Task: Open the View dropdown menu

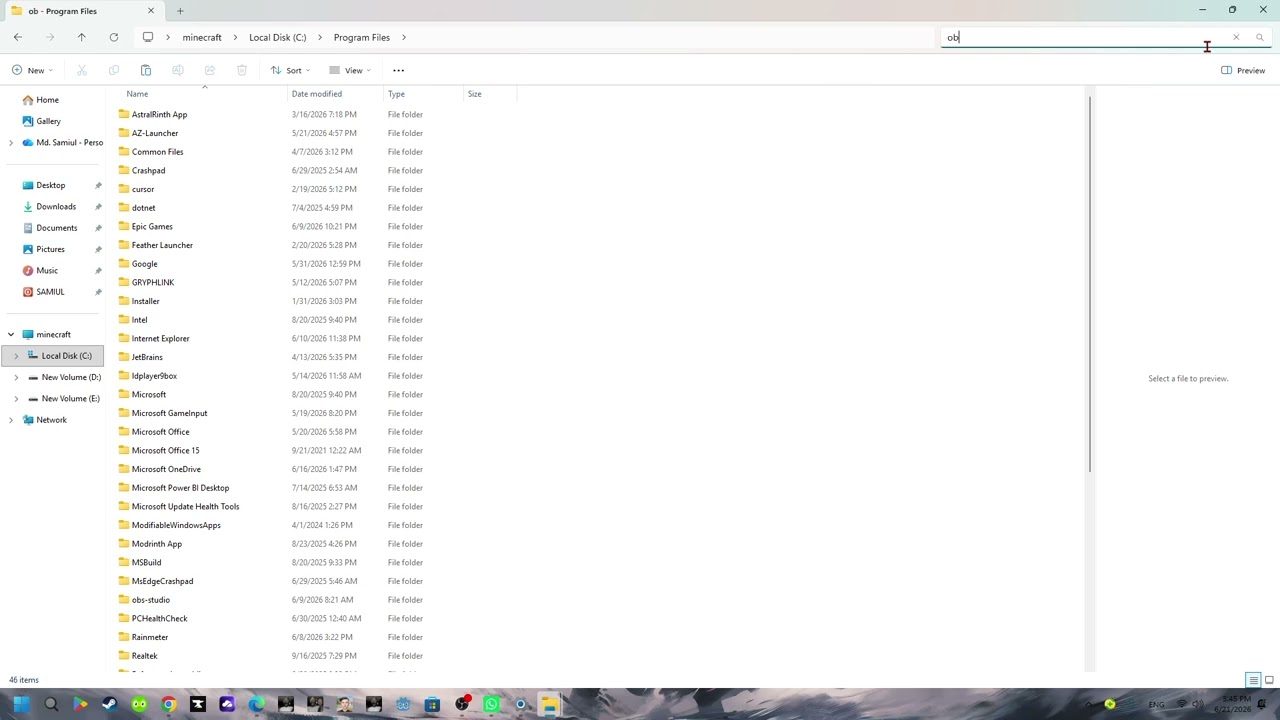Action: (x=350, y=70)
